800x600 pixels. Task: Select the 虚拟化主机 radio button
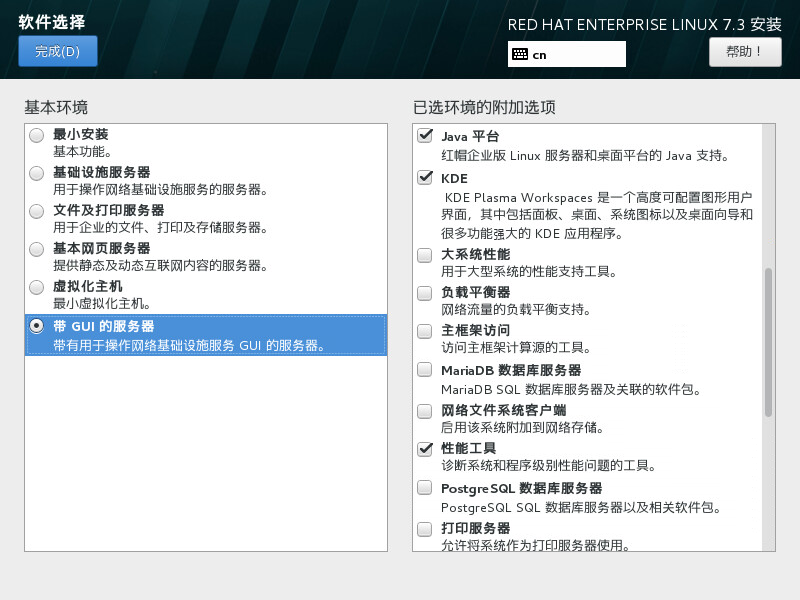(x=36, y=287)
